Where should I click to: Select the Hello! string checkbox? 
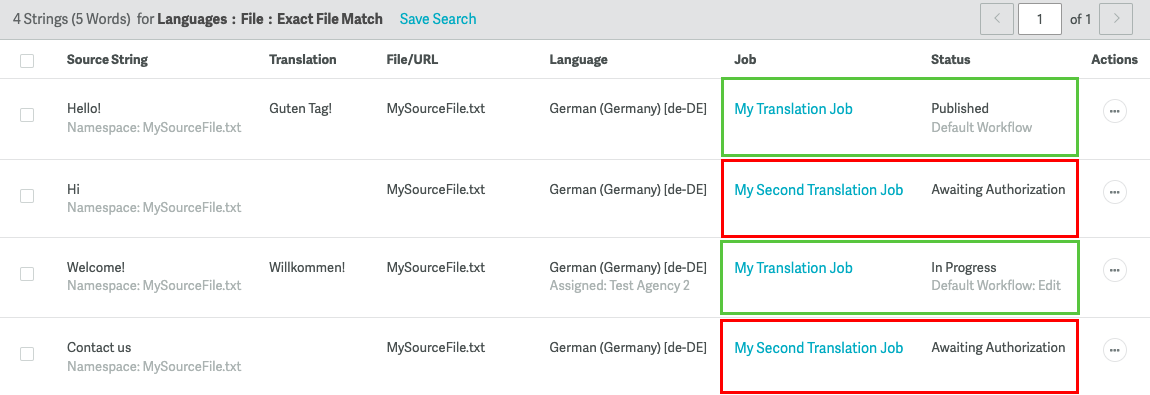pos(27,115)
